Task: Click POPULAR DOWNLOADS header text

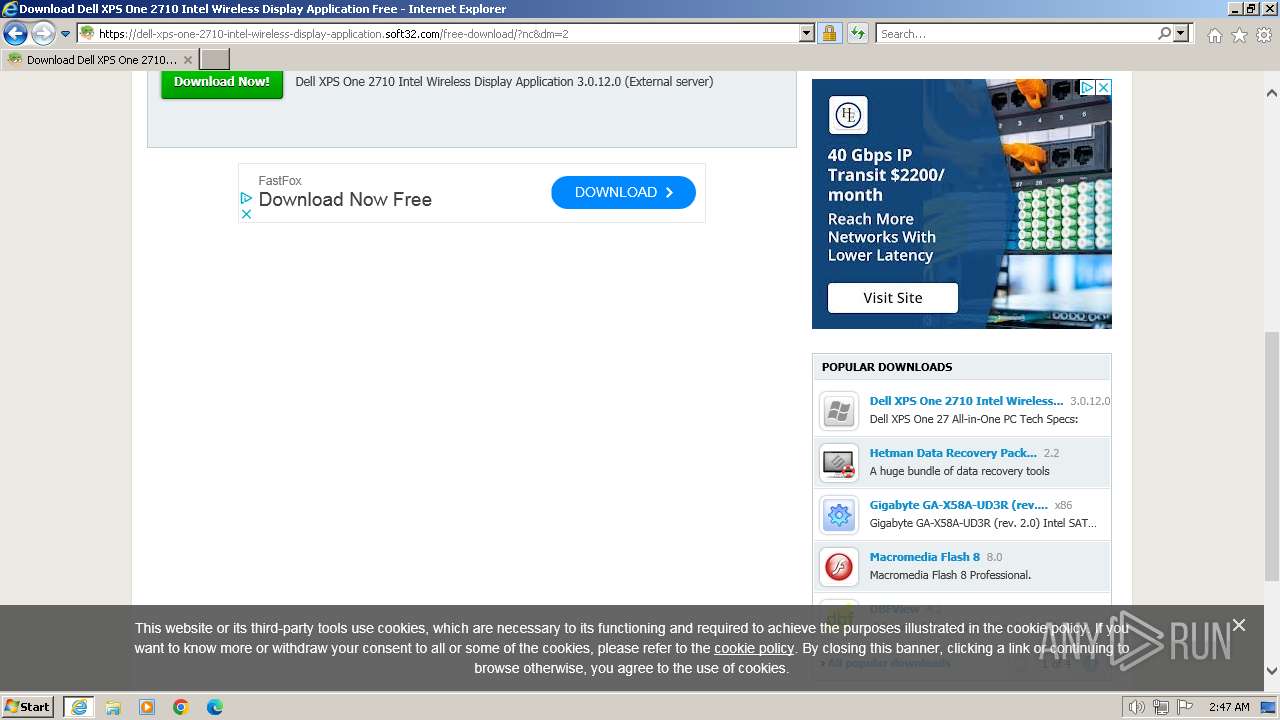Action: [x=887, y=367]
